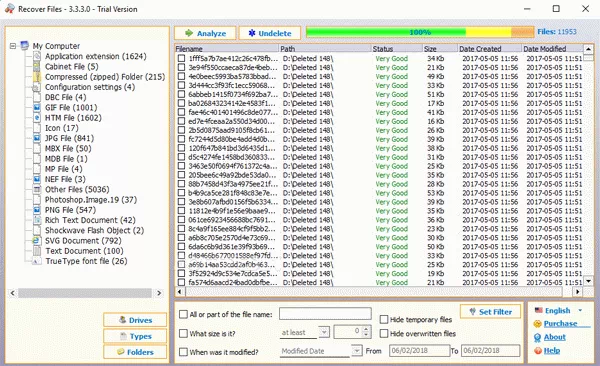Click the 100% analysis progress bar
The image size is (600, 366).
coord(420,33)
